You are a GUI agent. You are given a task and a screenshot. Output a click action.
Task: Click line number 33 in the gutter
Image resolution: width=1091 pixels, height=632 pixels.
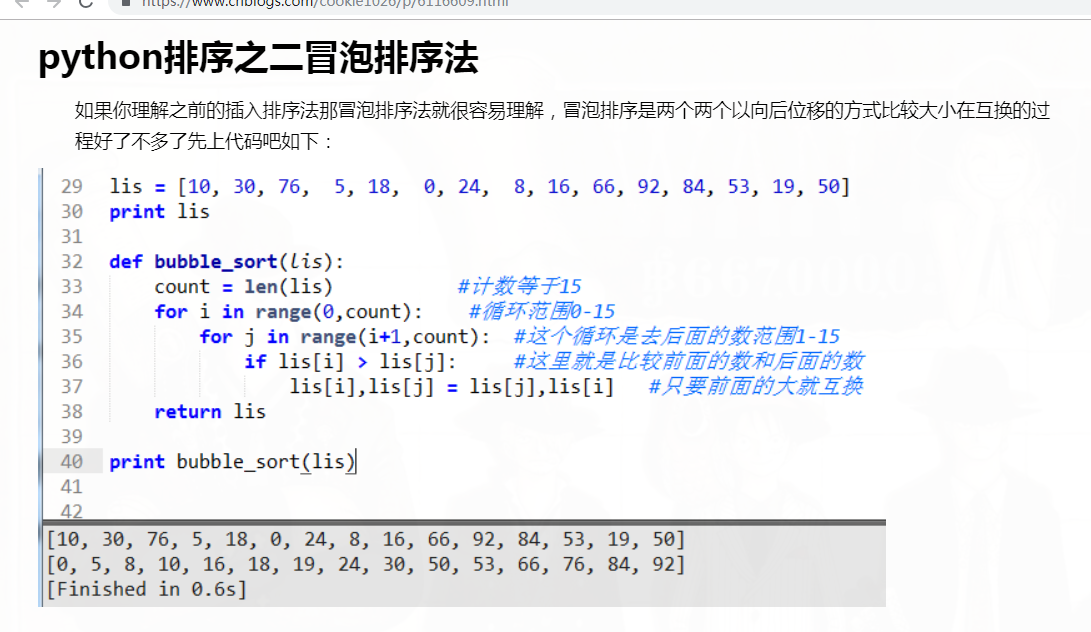[72, 287]
